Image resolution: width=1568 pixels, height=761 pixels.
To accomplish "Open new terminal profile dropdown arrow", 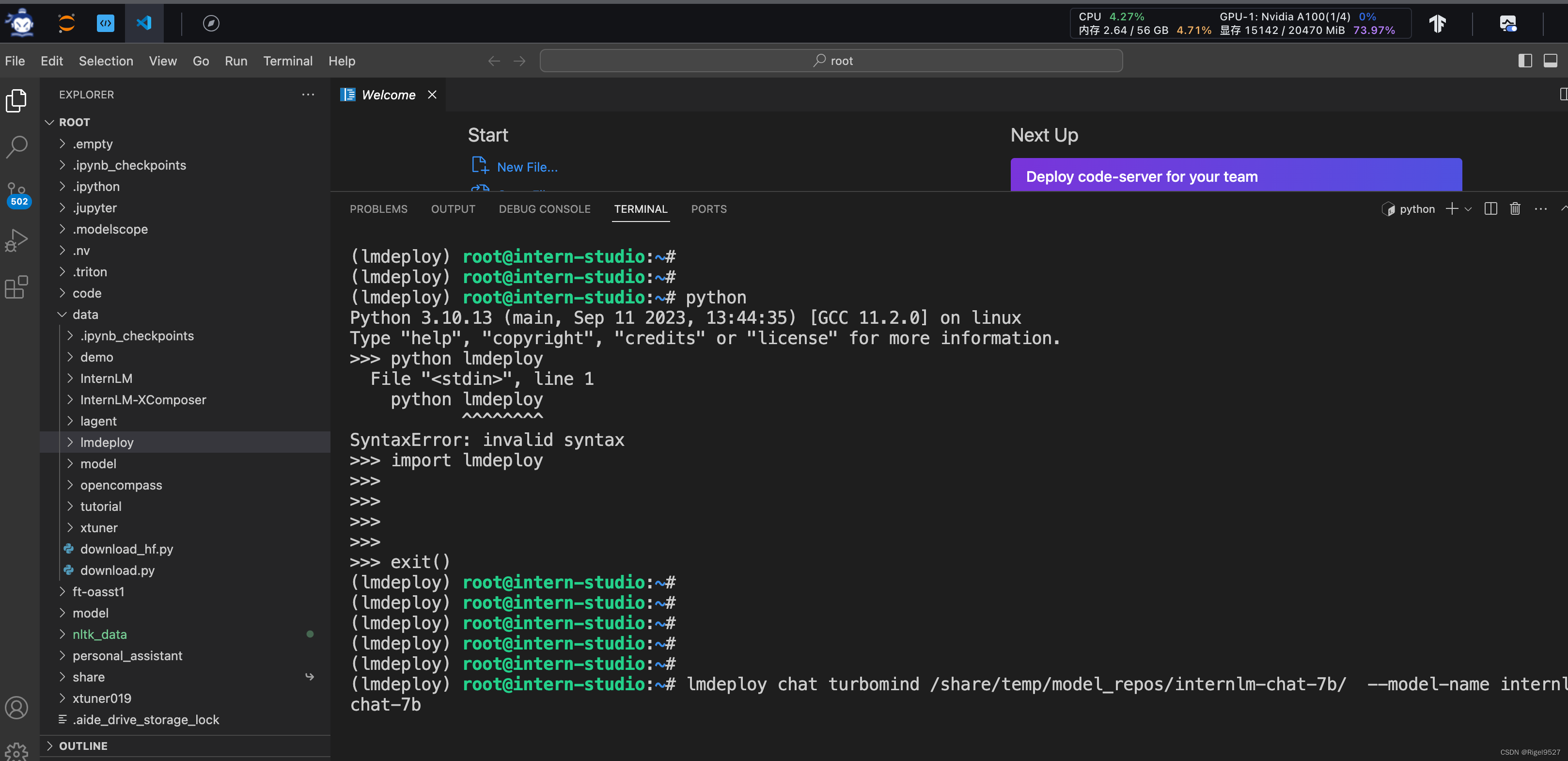I will pos(1468,209).
